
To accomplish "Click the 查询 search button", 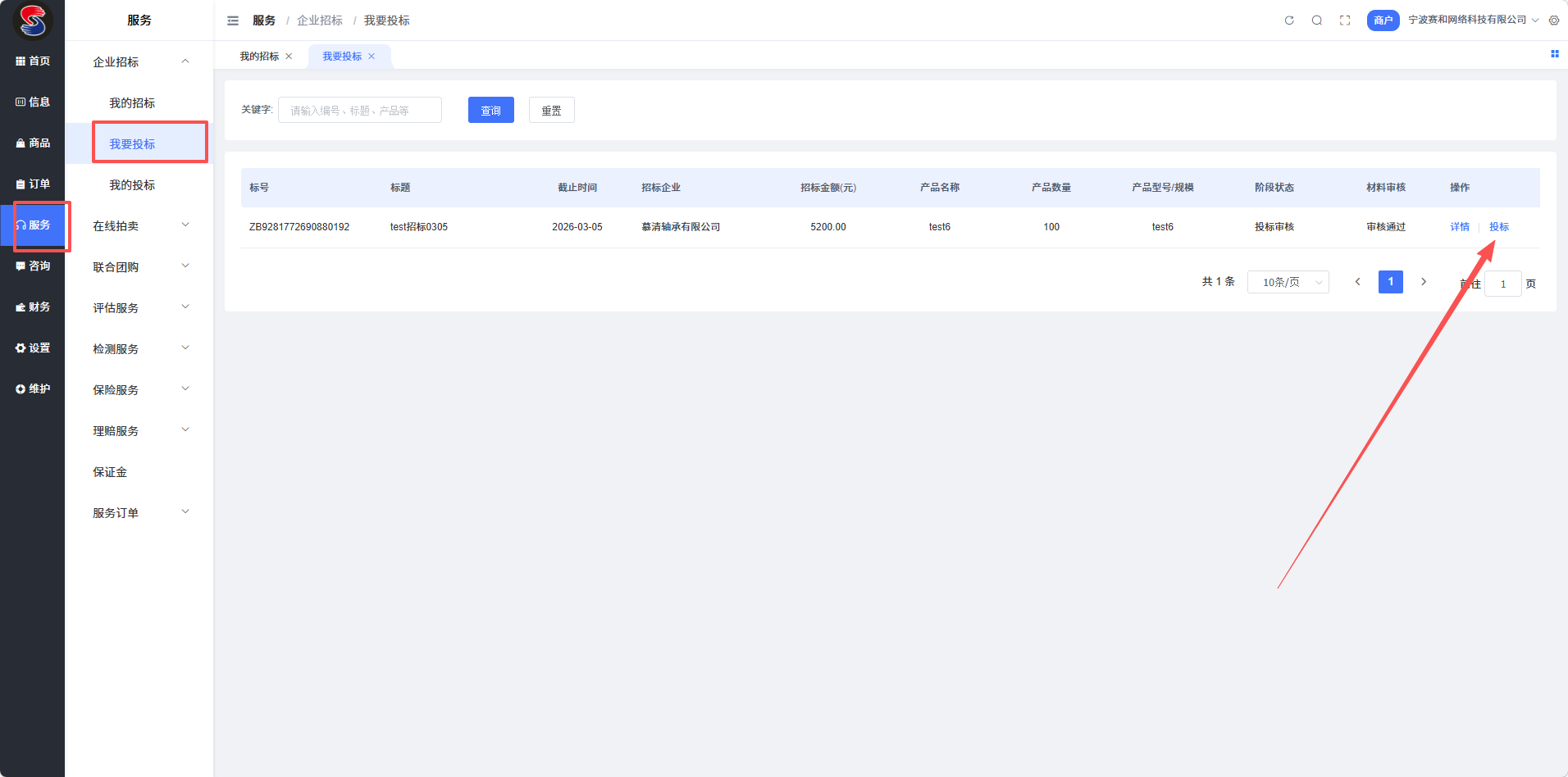I will tap(490, 111).
